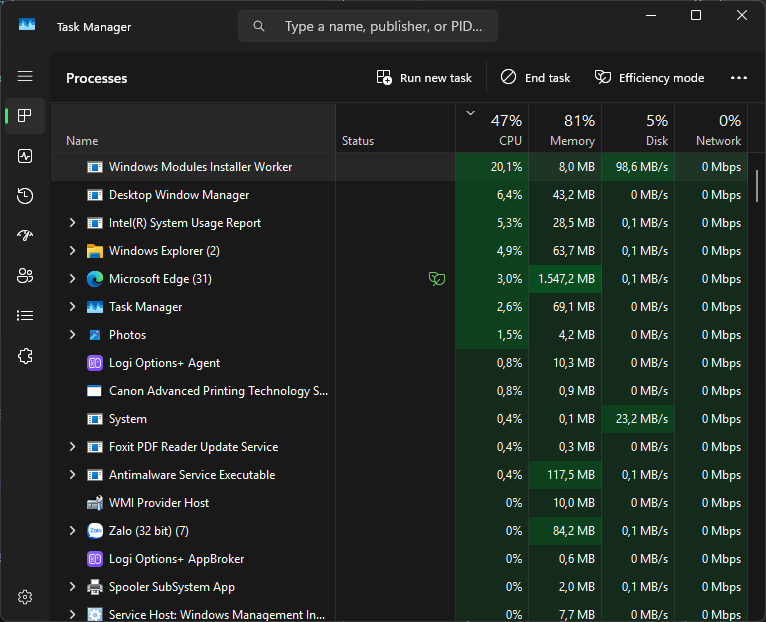Select Windows Modules Installer Worker row
This screenshot has width=766, height=622.
click(399, 167)
